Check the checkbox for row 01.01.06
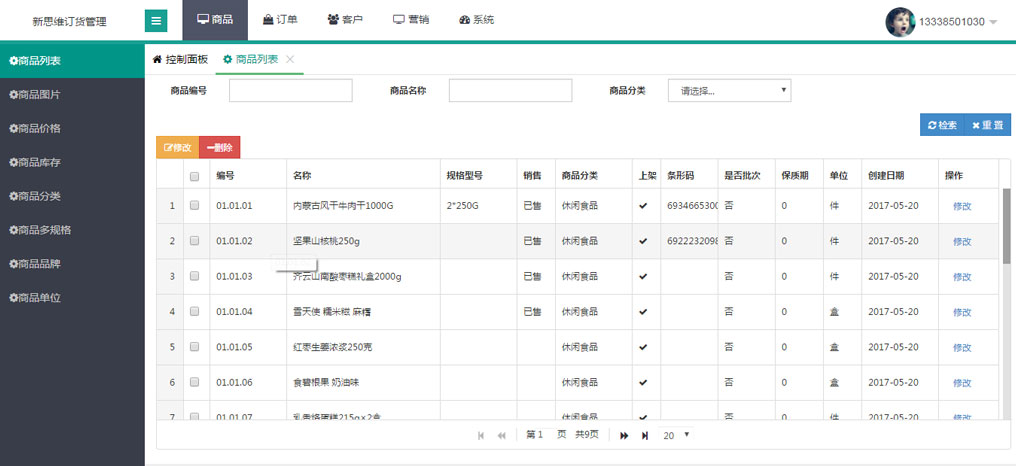Screen dimensions: 1016x466 [x=194, y=382]
